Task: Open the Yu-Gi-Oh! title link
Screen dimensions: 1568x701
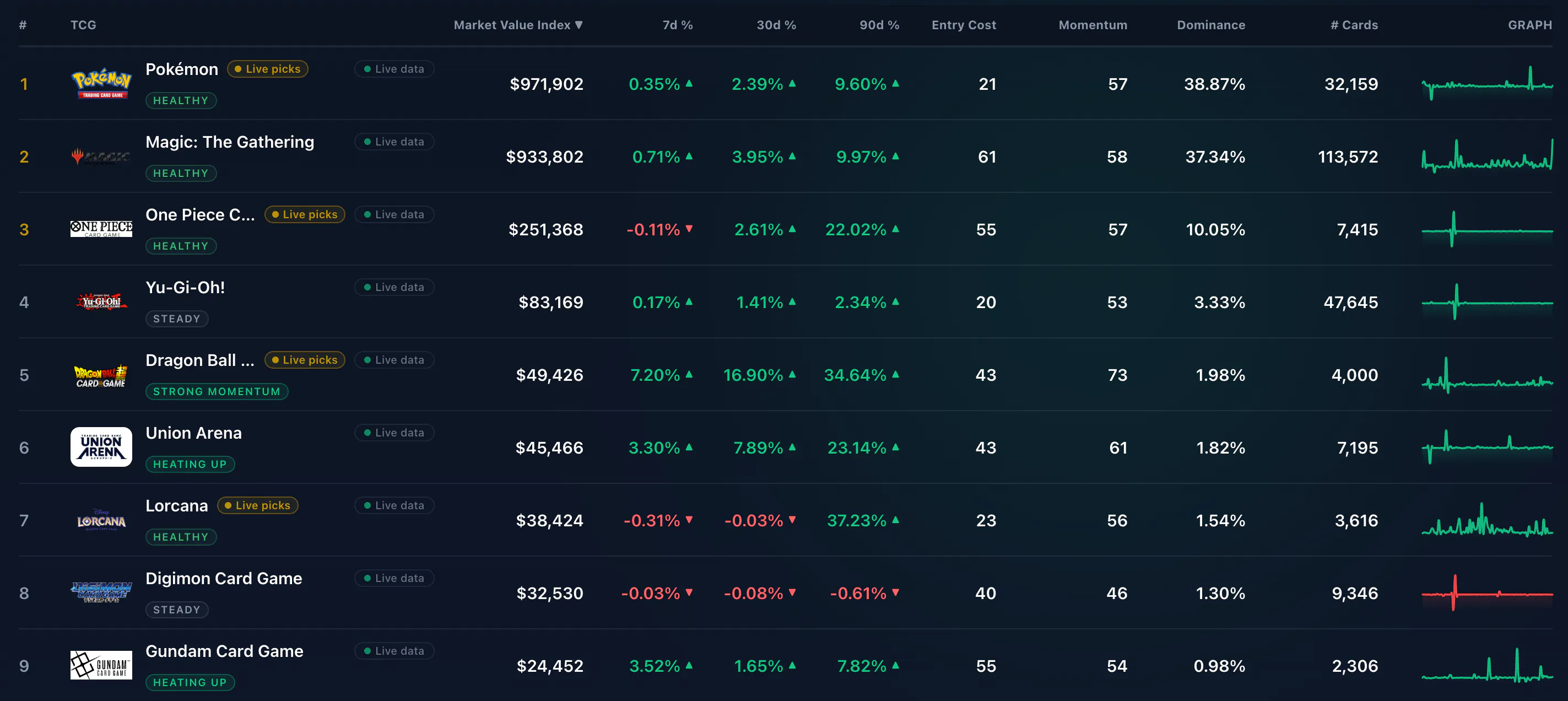Action: (x=185, y=288)
